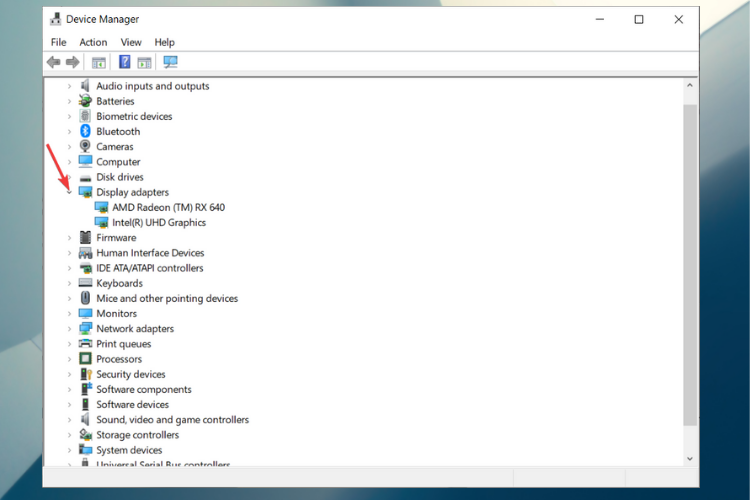Open the View menu

[131, 42]
